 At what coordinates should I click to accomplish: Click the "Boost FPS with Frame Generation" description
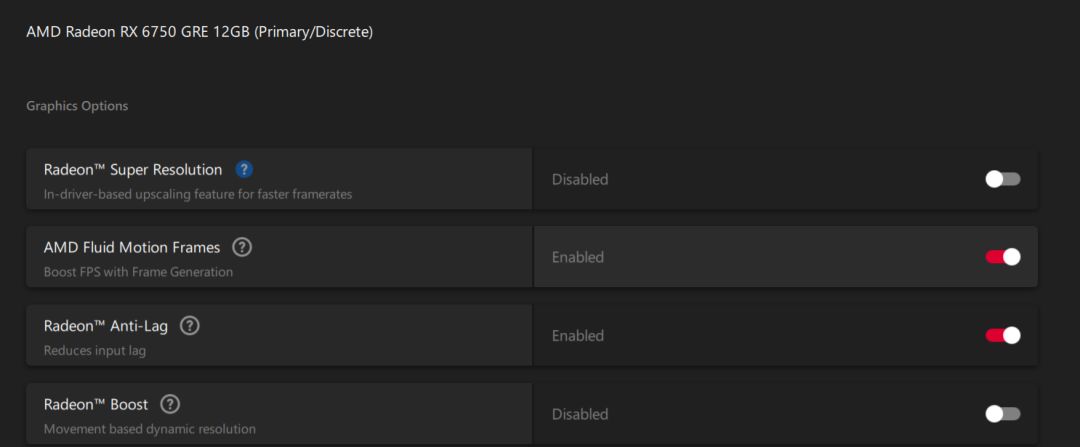[138, 272]
